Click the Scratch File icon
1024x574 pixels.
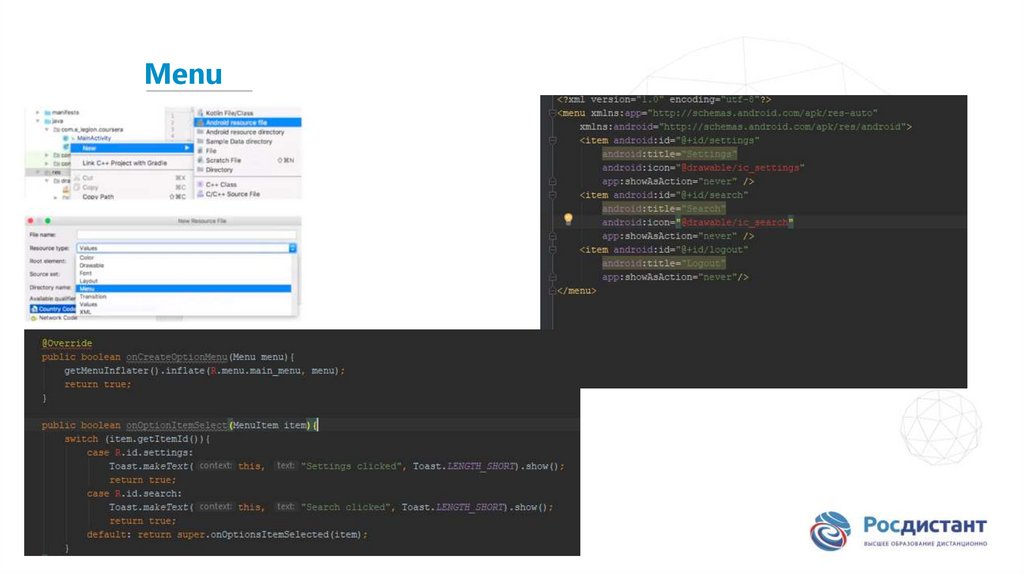click(x=200, y=160)
